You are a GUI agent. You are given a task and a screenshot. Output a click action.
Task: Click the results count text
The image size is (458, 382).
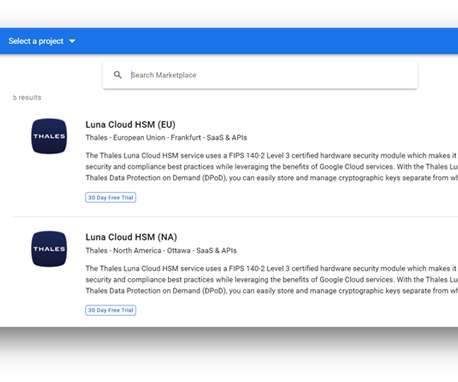coord(27,97)
